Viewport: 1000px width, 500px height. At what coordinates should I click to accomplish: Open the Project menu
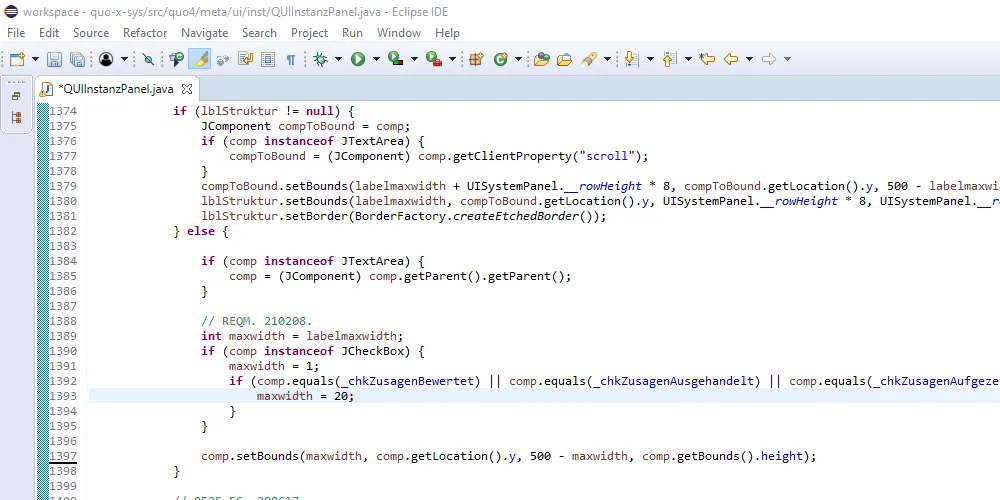click(x=309, y=33)
